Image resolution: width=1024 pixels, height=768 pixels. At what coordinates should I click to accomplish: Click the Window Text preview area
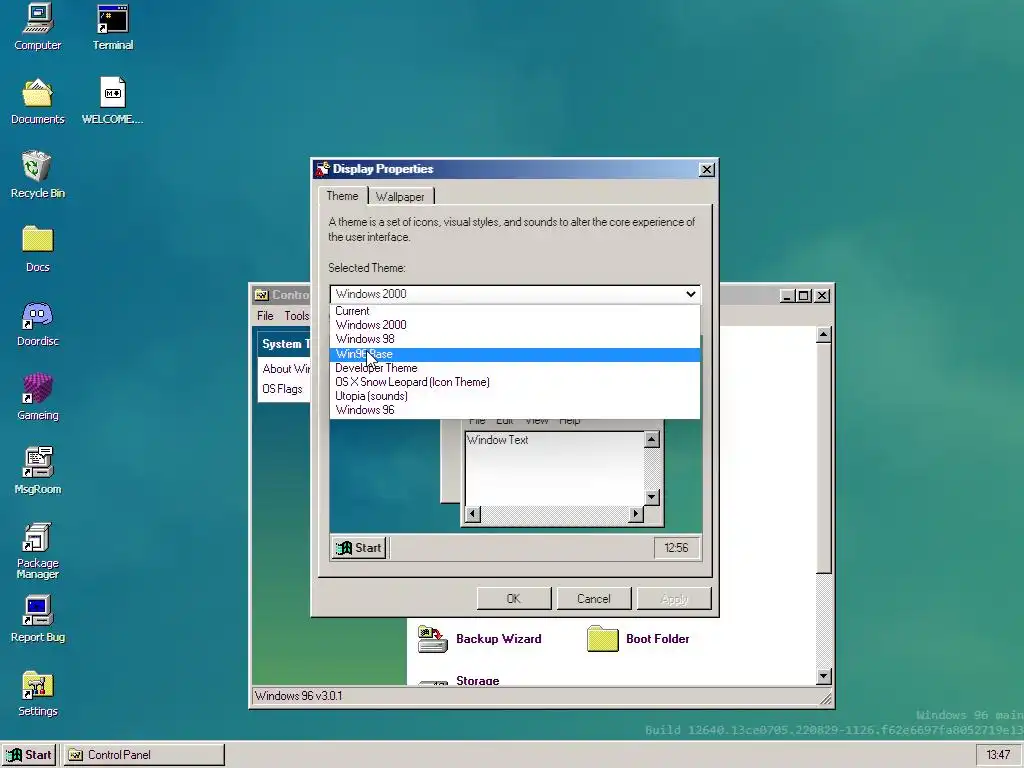(x=554, y=469)
